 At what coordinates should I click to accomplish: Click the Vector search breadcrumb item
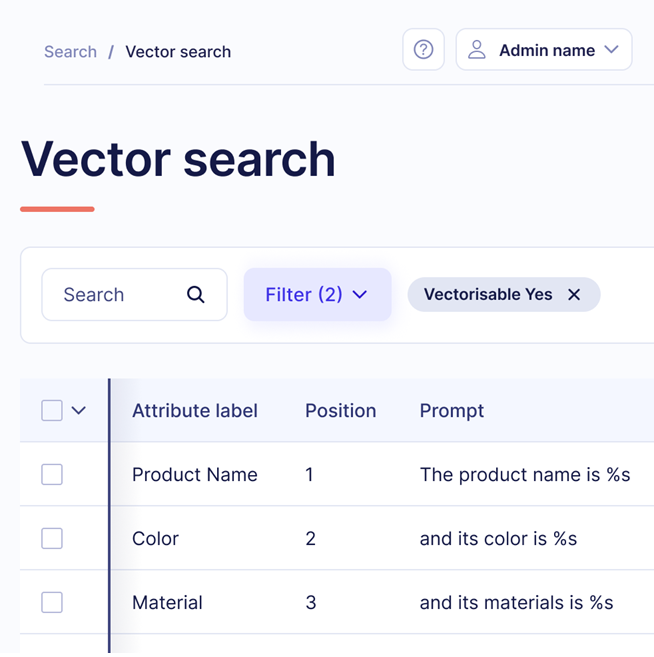pos(178,52)
